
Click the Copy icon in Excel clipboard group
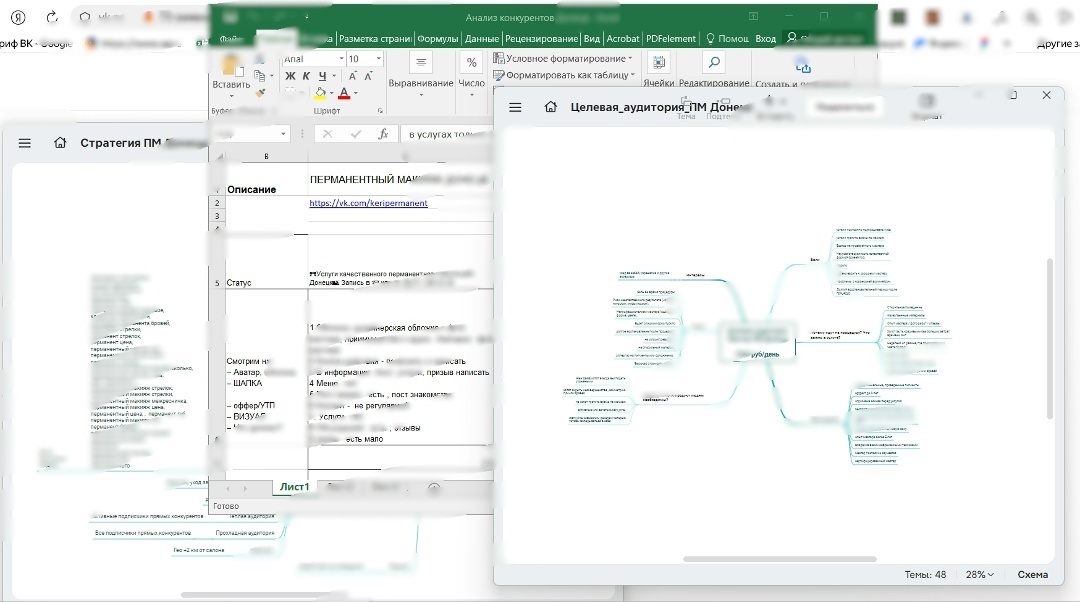pyautogui.click(x=260, y=75)
